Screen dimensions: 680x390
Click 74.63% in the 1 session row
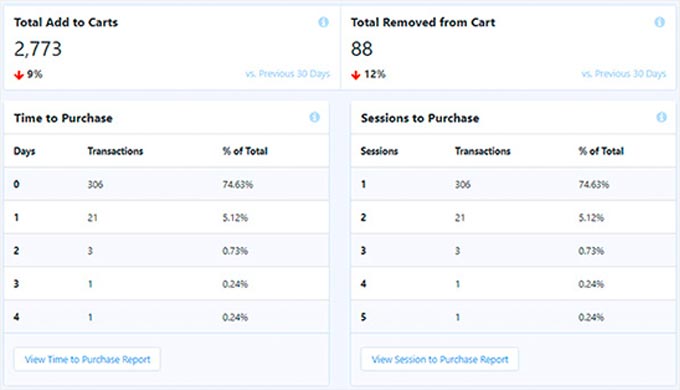click(x=594, y=184)
